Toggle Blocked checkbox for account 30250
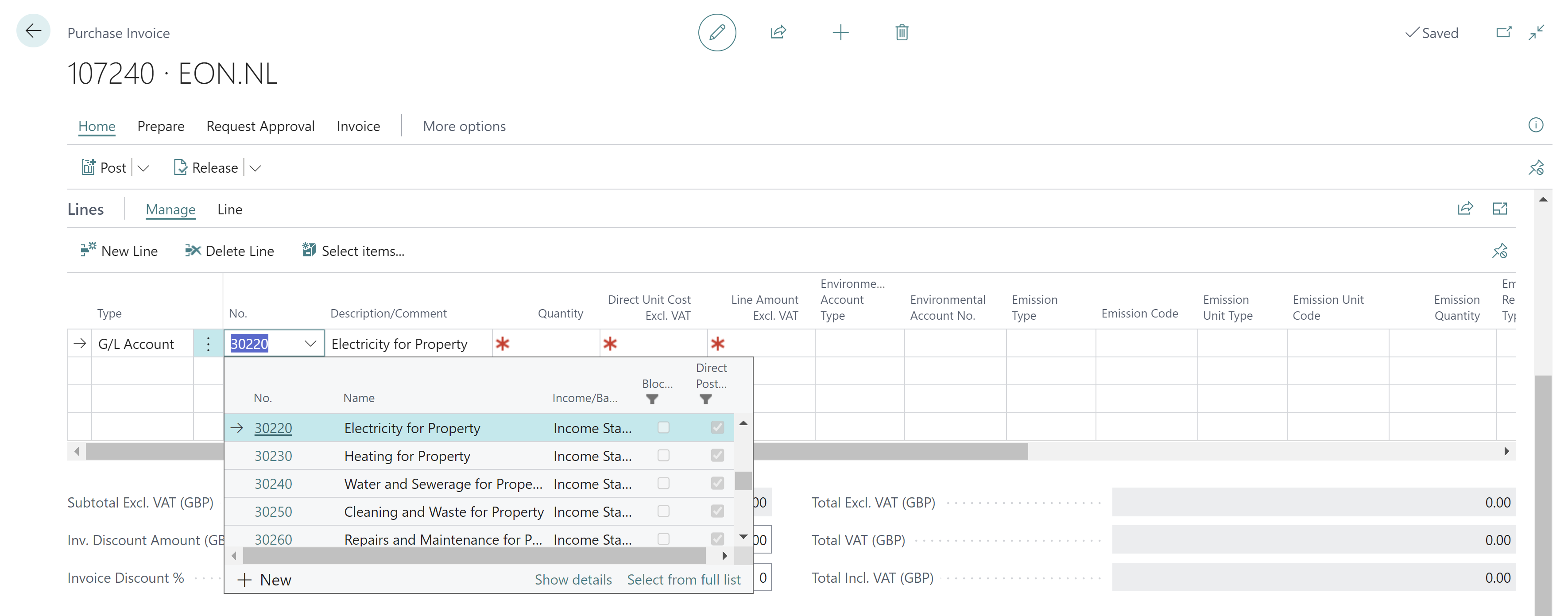 pos(663,511)
